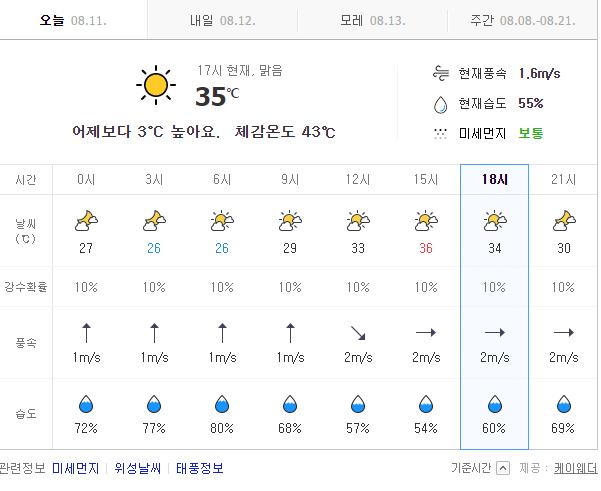Switch to the 내일 08.12. tab
601x491 pixels.
(223, 20)
